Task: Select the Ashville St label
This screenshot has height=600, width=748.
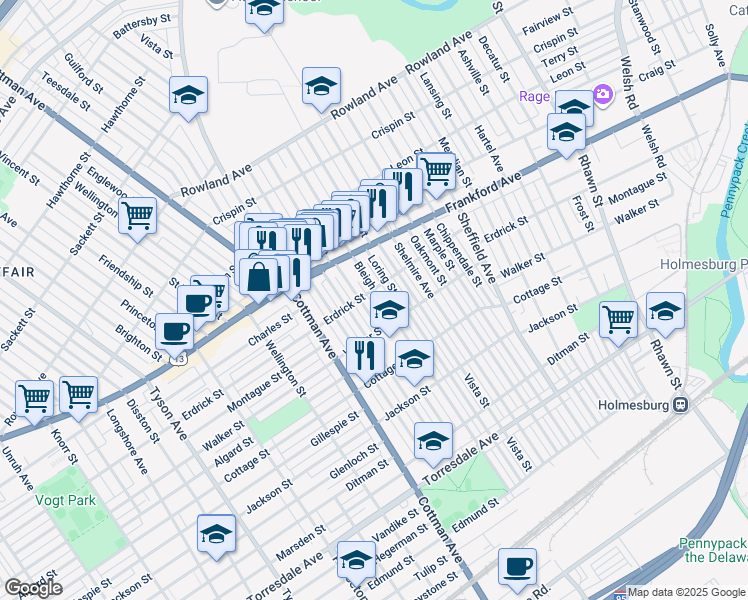Action: click(473, 72)
